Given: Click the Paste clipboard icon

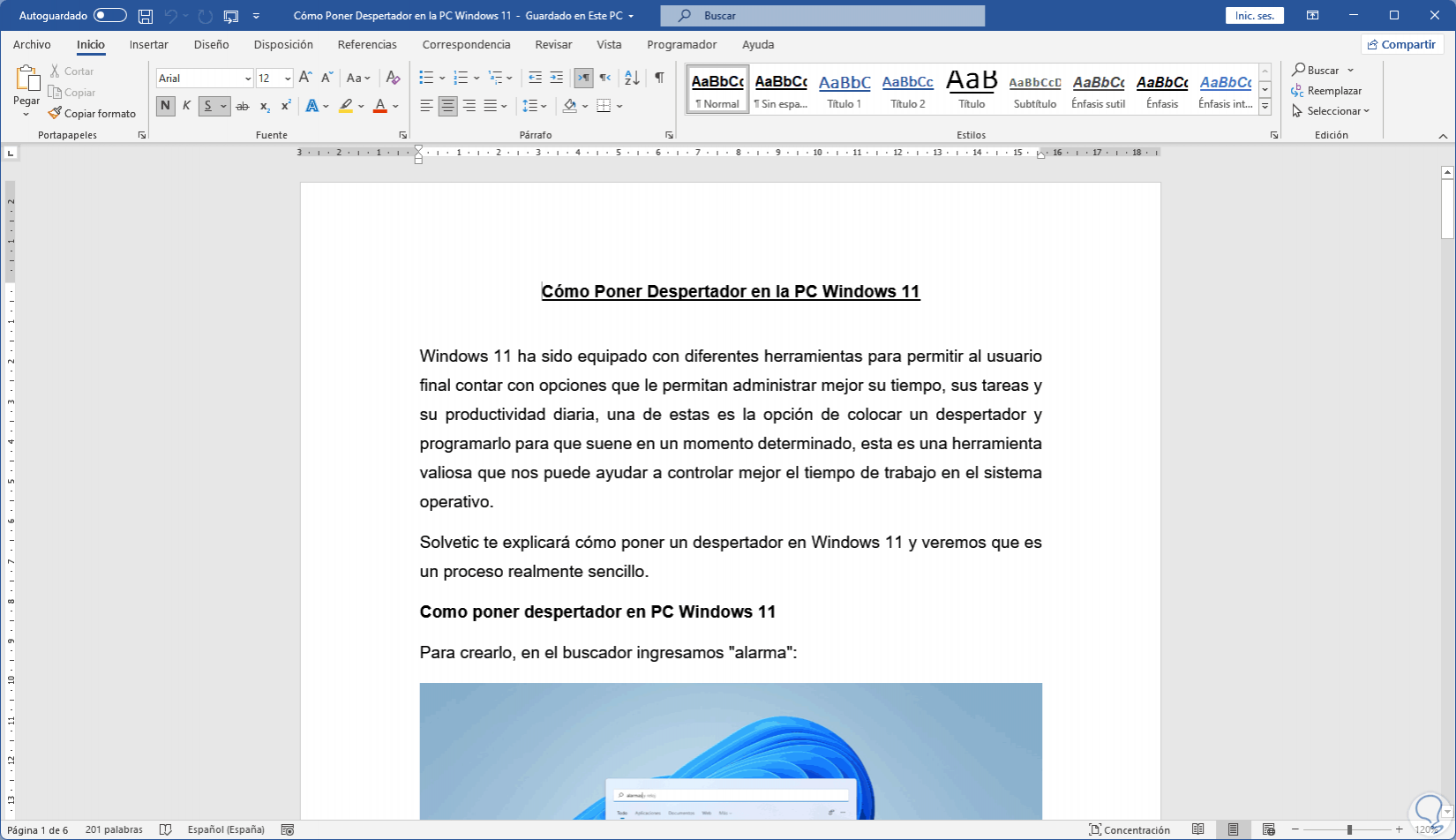Looking at the screenshot, I should coord(26,79).
